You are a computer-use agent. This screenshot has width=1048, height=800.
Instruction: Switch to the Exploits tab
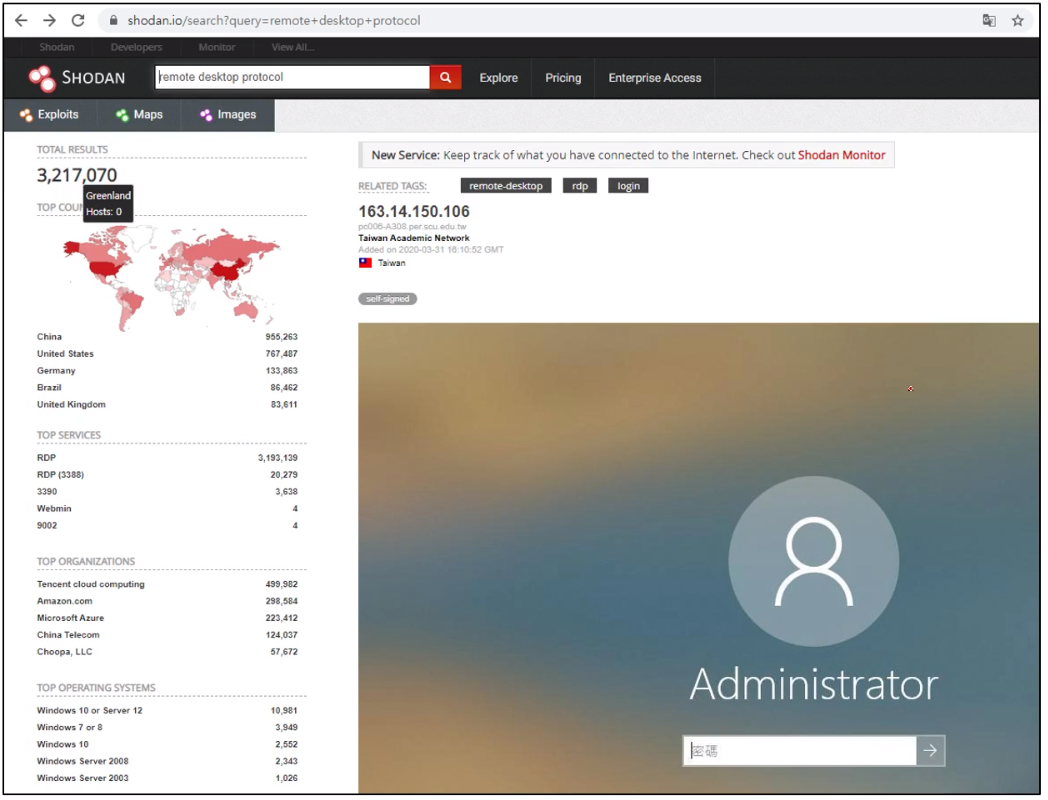(50, 115)
